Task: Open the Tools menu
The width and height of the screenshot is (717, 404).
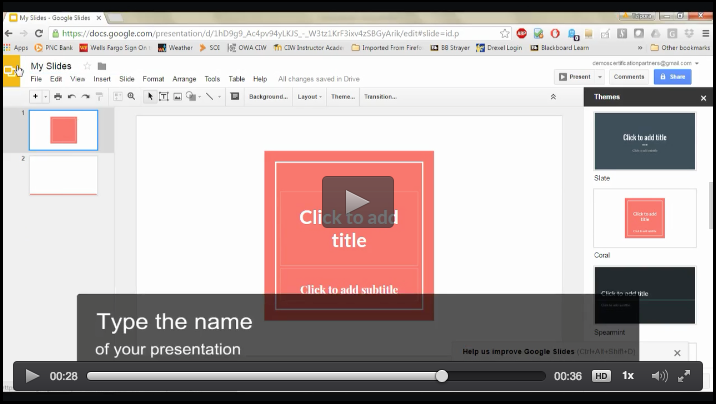Action: (212, 79)
